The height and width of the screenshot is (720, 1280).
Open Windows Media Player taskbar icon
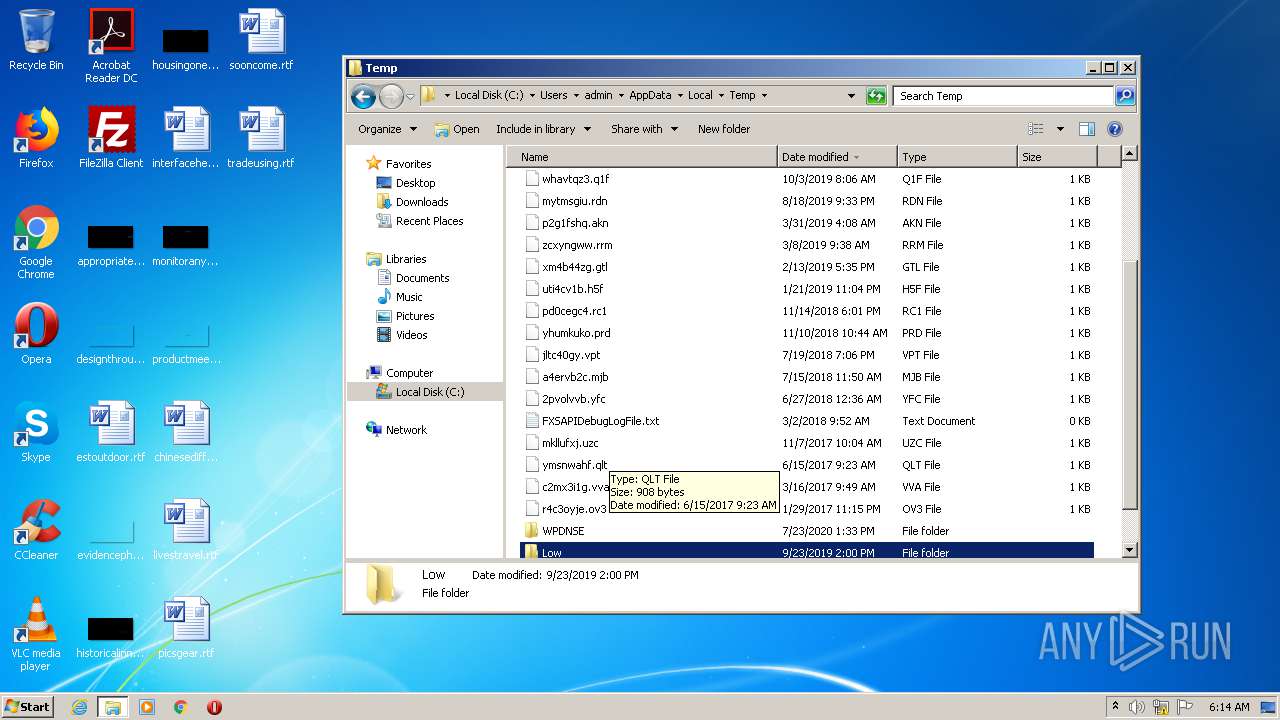147,707
